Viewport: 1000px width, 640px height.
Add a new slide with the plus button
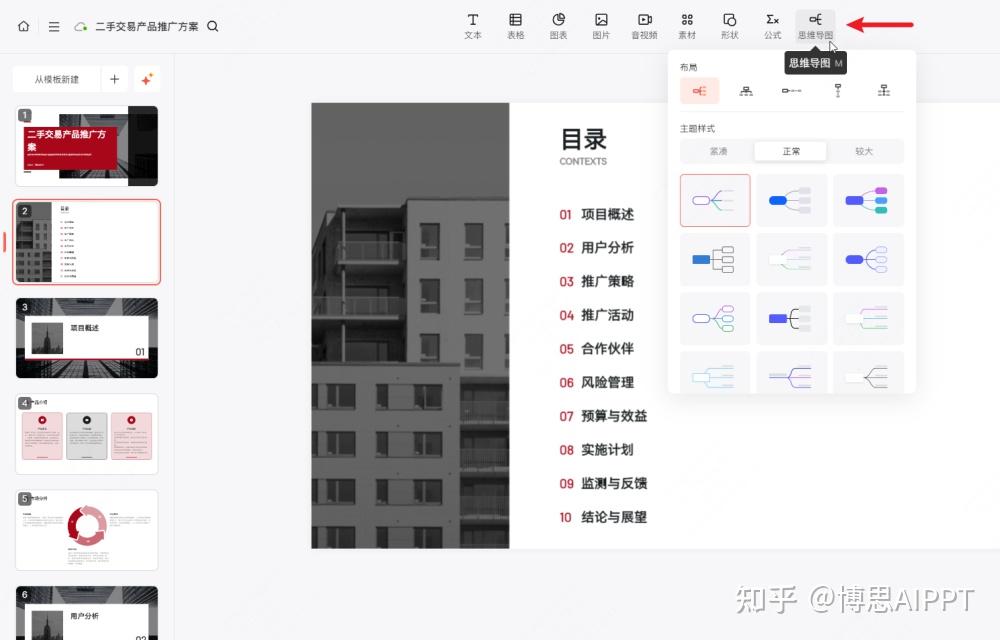[x=115, y=79]
